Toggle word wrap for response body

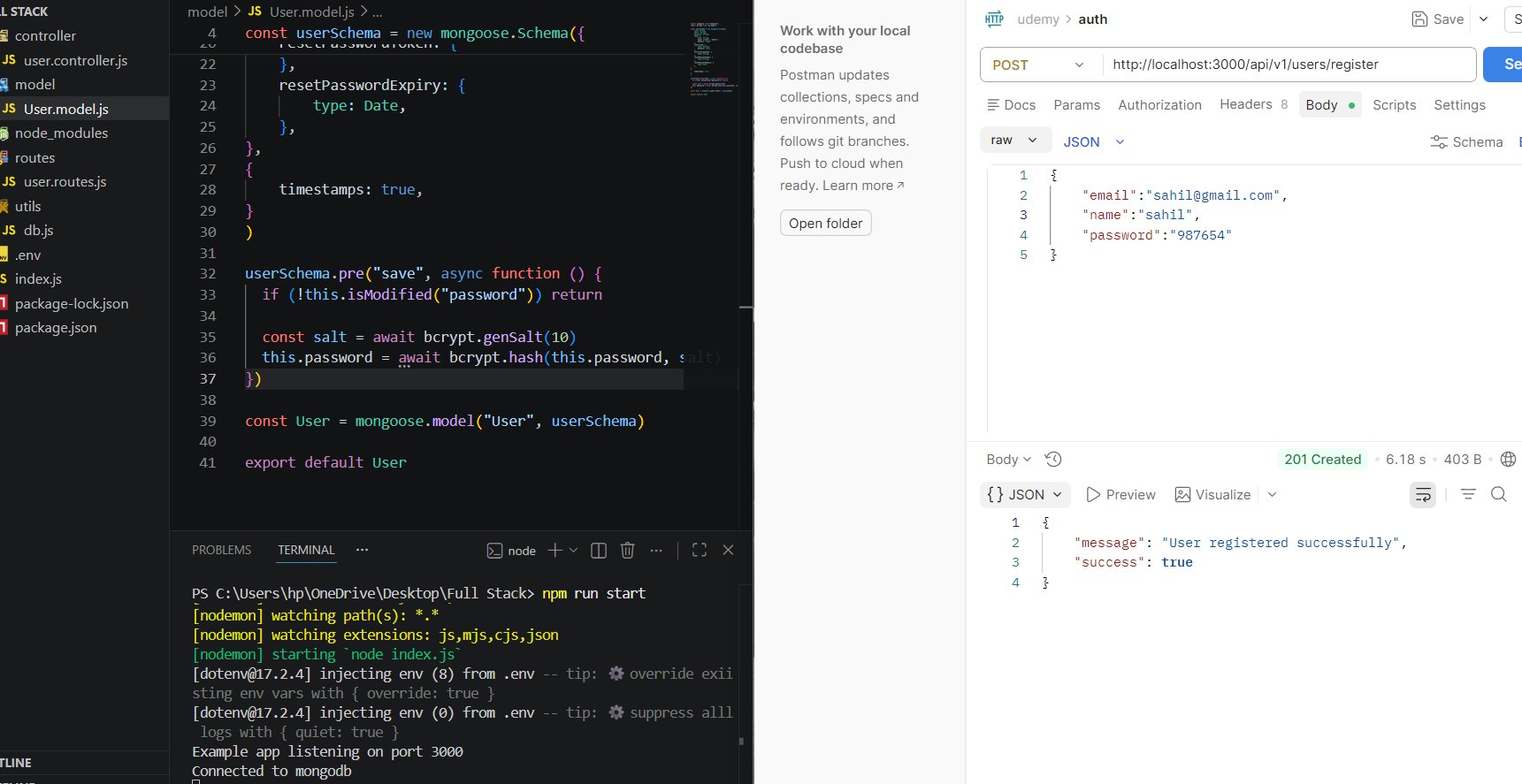(1423, 495)
